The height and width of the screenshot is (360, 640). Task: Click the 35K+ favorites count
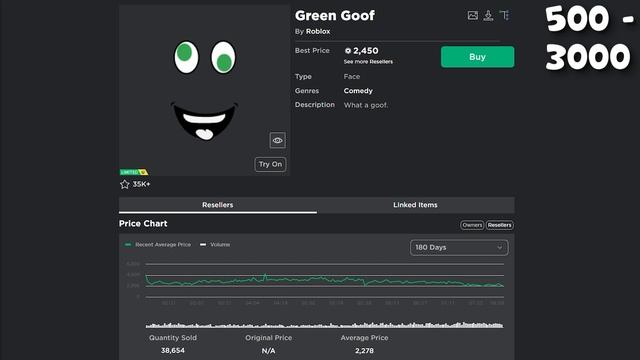coord(141,184)
